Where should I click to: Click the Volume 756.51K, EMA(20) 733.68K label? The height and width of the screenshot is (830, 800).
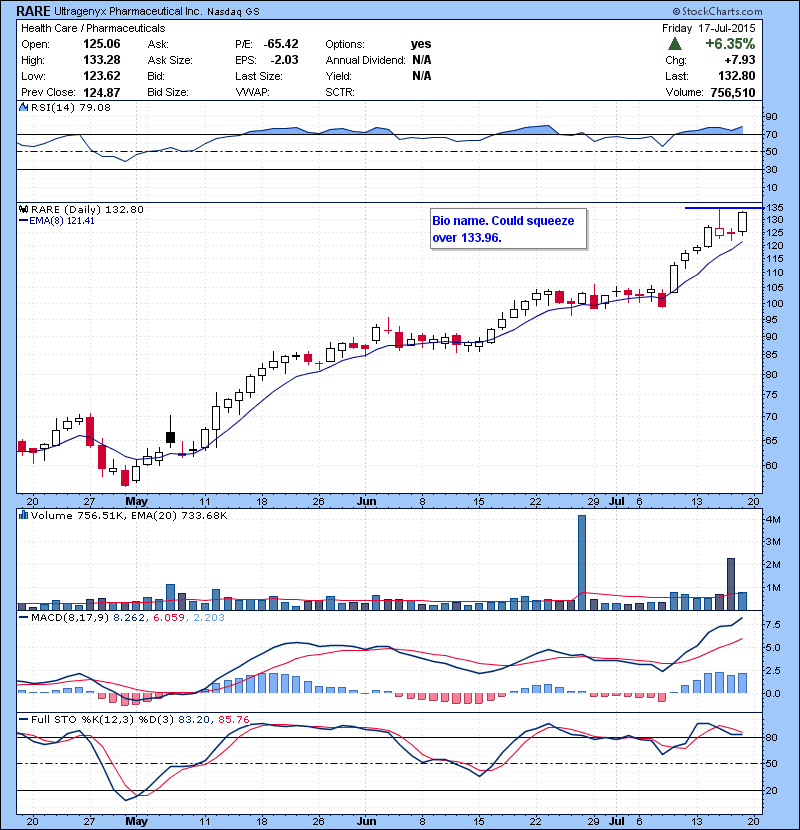[x=129, y=515]
